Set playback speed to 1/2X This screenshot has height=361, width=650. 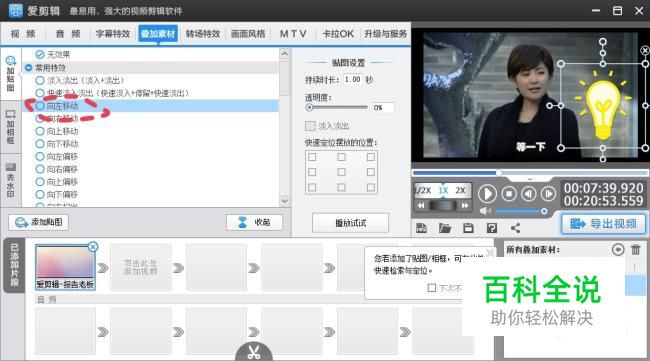(424, 190)
